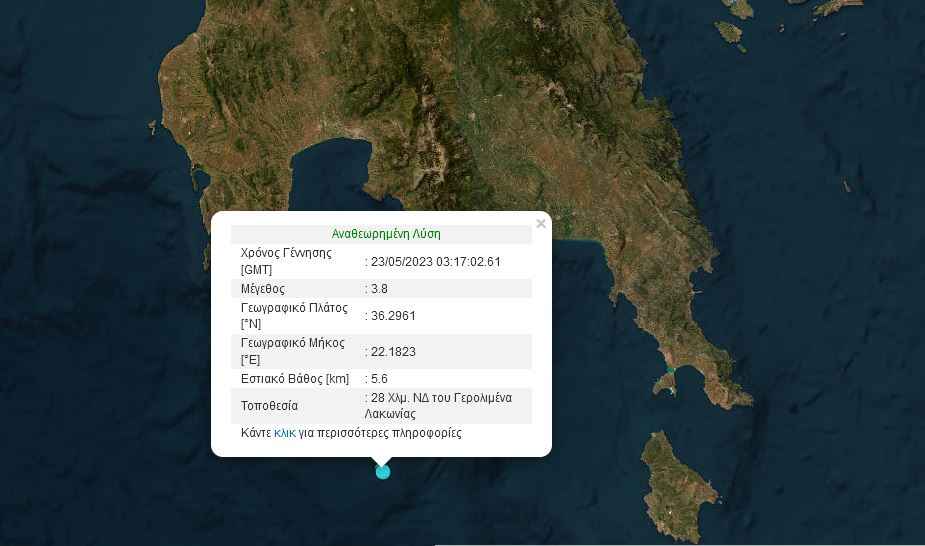The width and height of the screenshot is (925, 546).
Task: Click the focal depth value 5.6
Action: [x=379, y=379]
